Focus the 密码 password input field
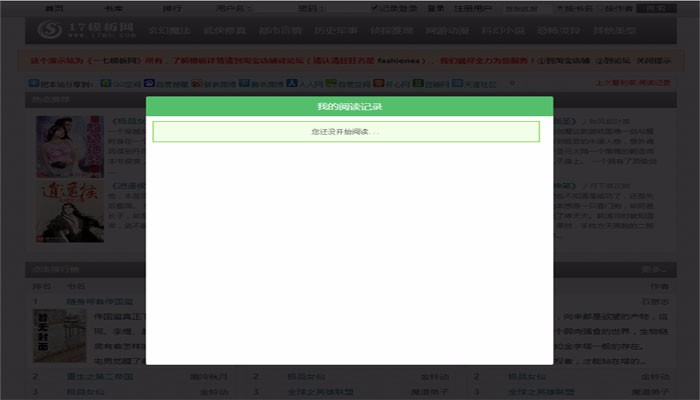700x400 pixels. tap(346, 8)
